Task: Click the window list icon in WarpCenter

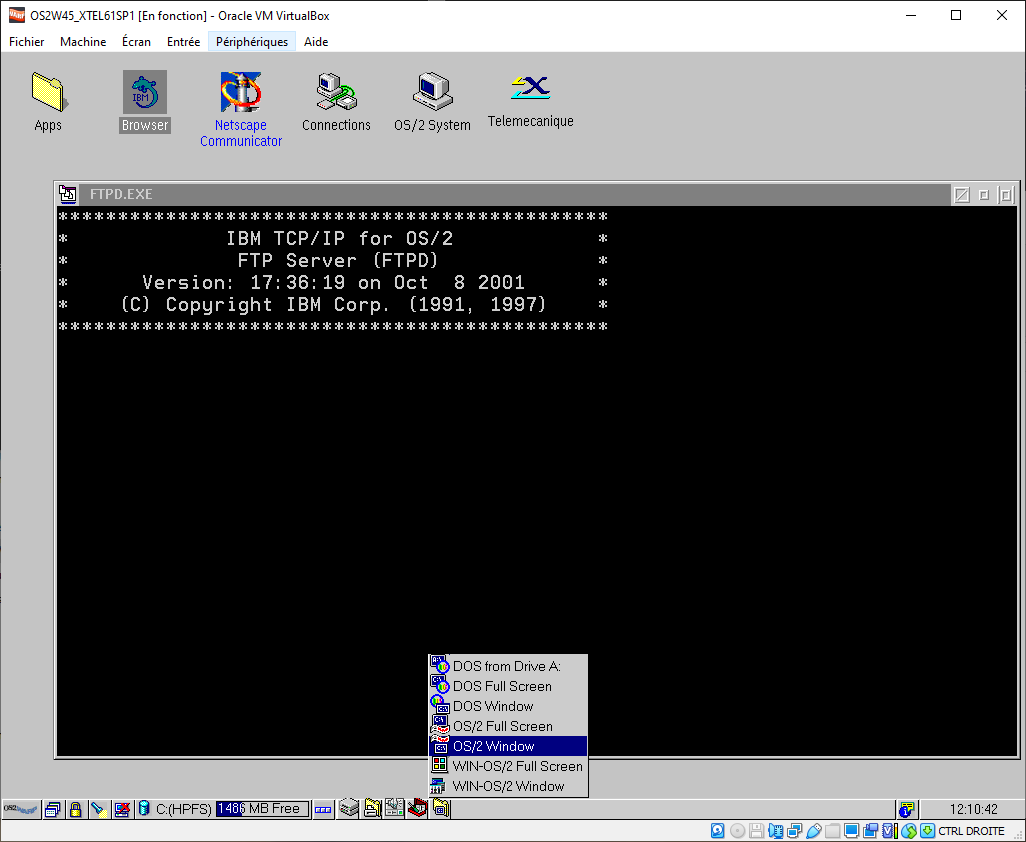Action: 53,809
